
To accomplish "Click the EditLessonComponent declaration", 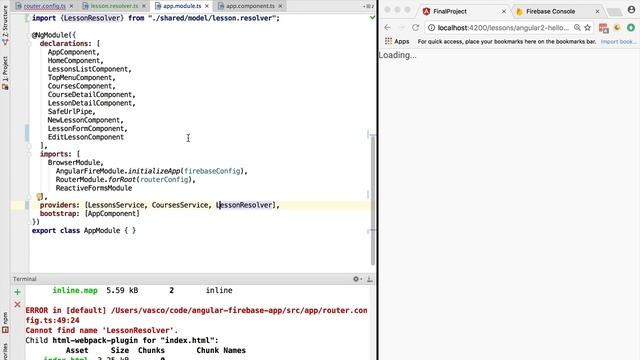I will (86, 137).
